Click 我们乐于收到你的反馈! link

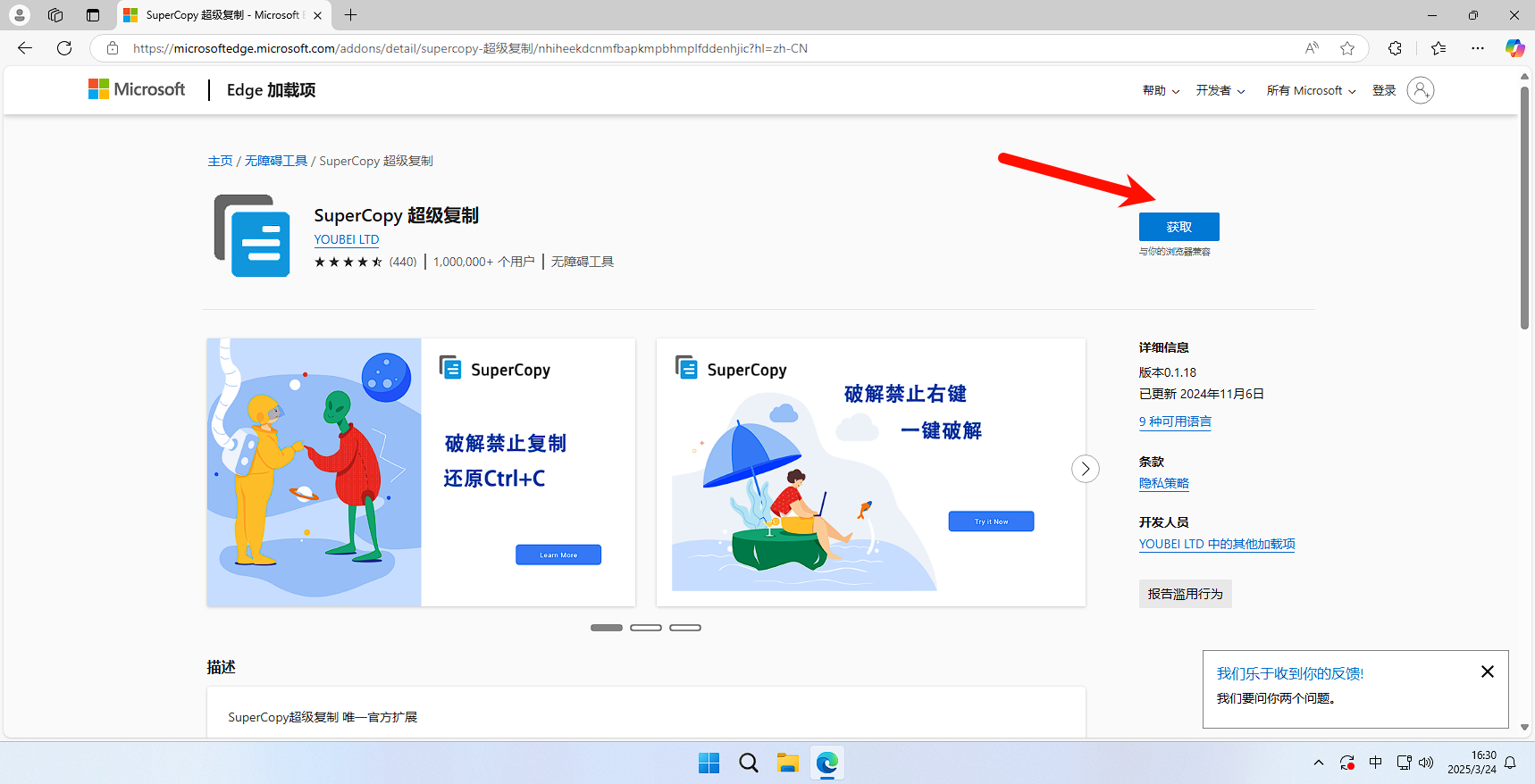click(x=1290, y=673)
